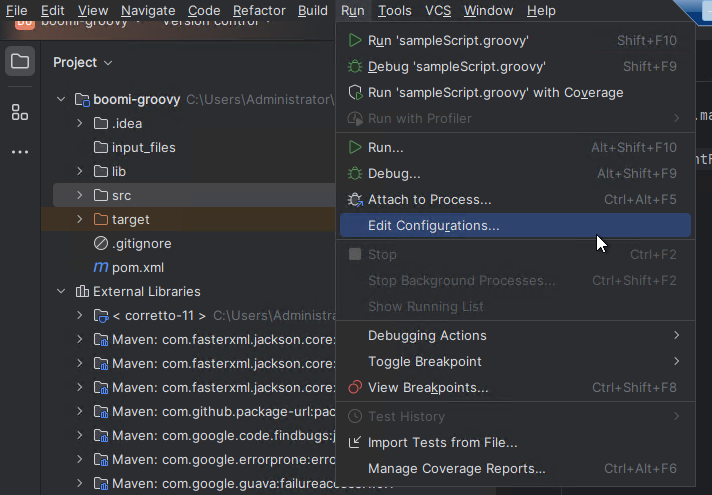
Task: Expand the com.google.guava Maven library
Action: coord(79,484)
